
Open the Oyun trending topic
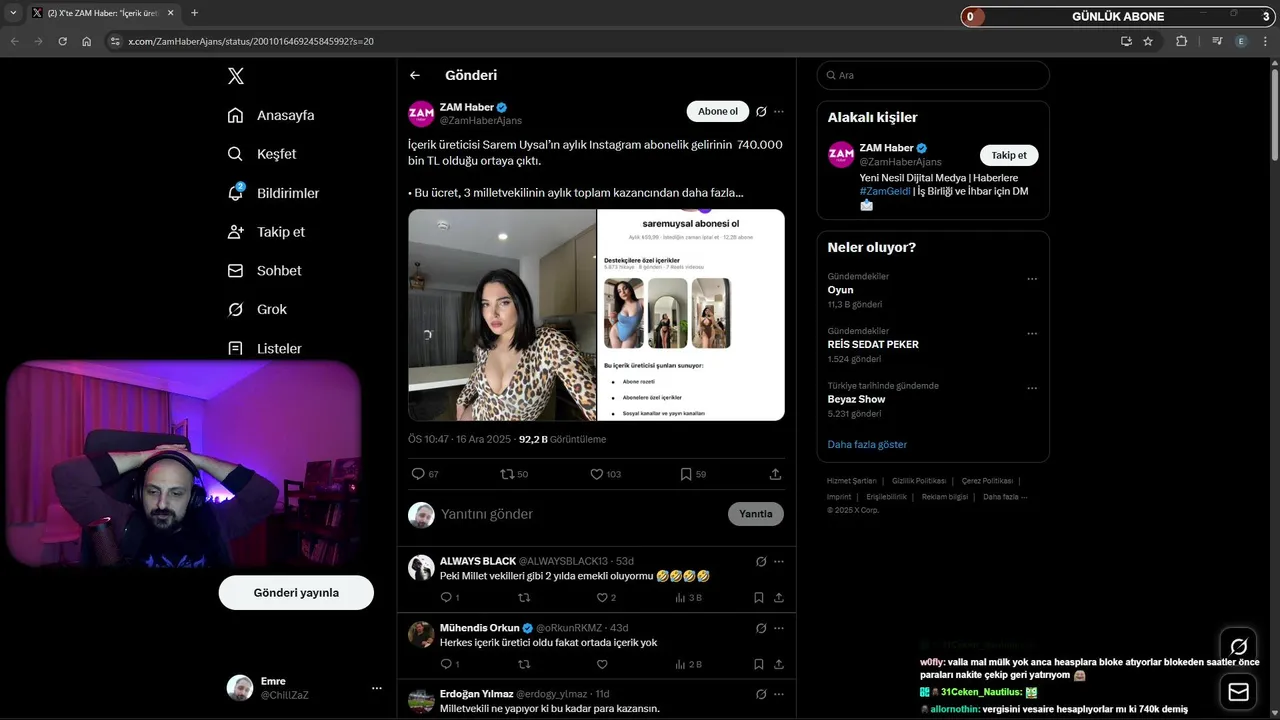click(x=840, y=290)
